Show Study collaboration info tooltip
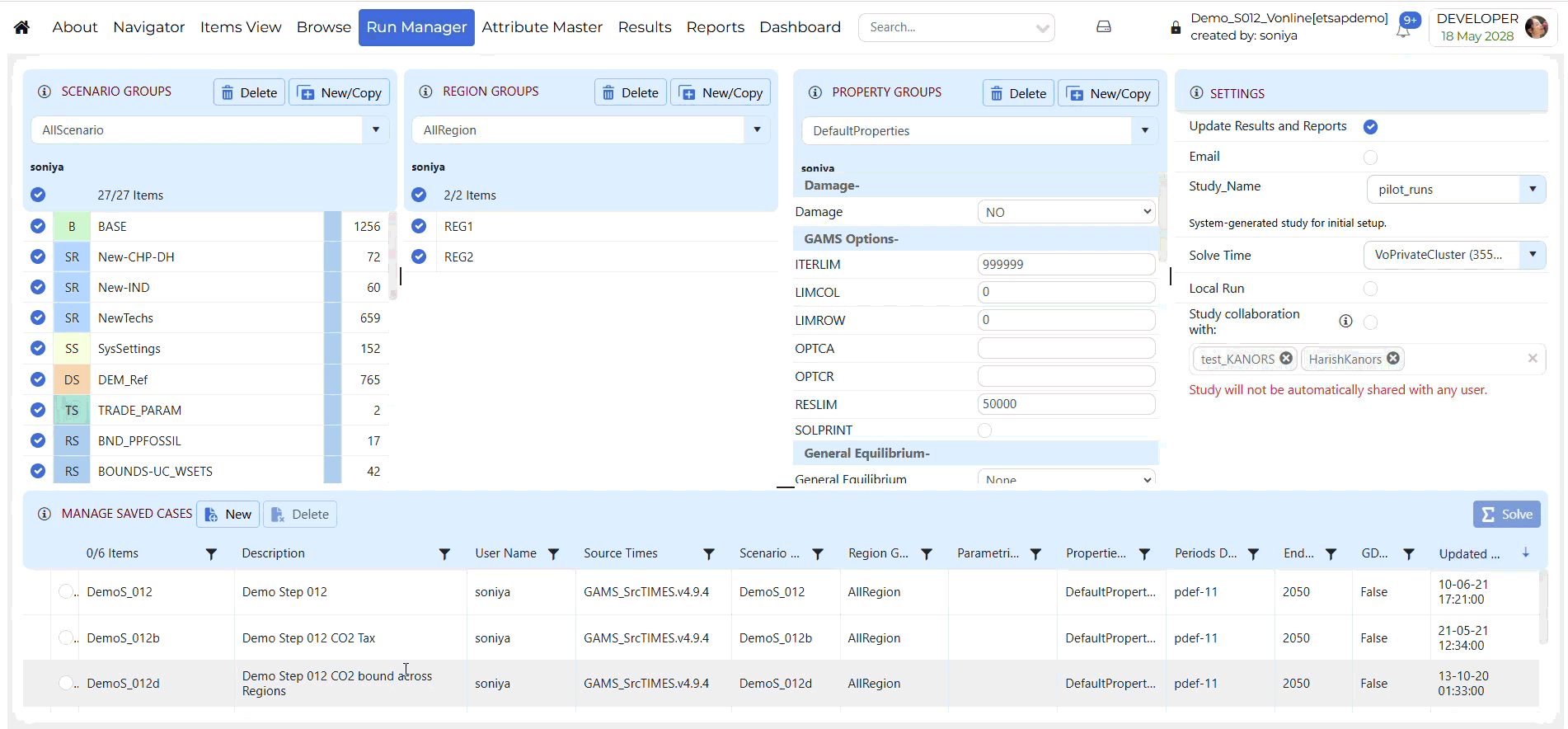 pos(1345,321)
